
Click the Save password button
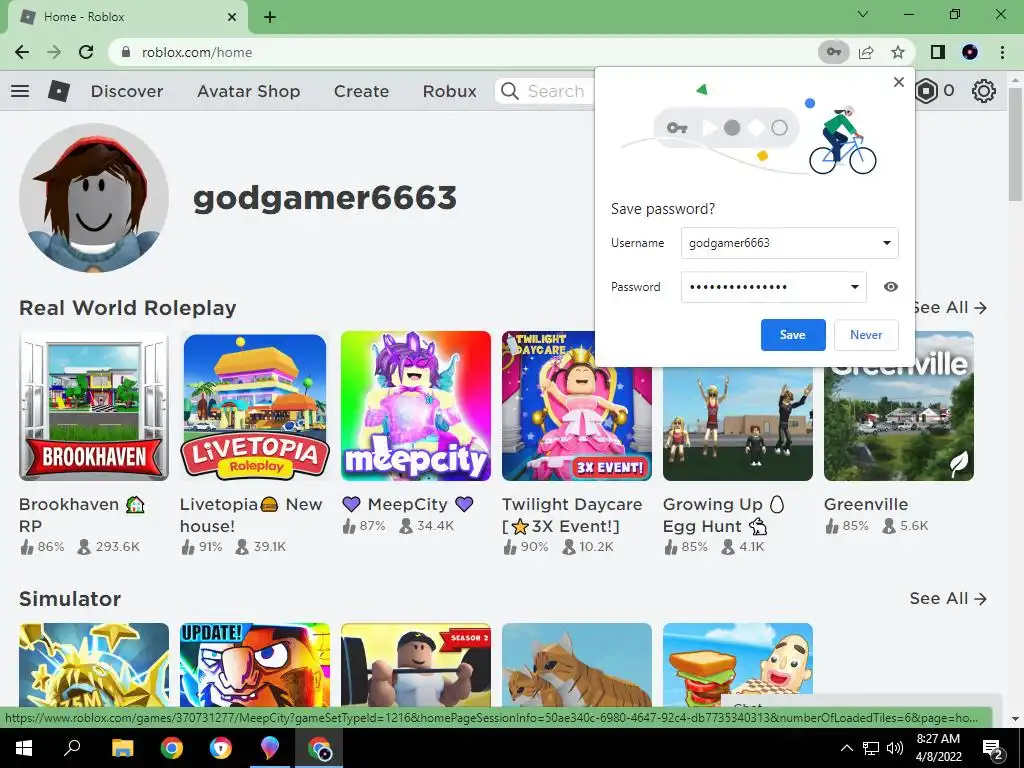793,334
